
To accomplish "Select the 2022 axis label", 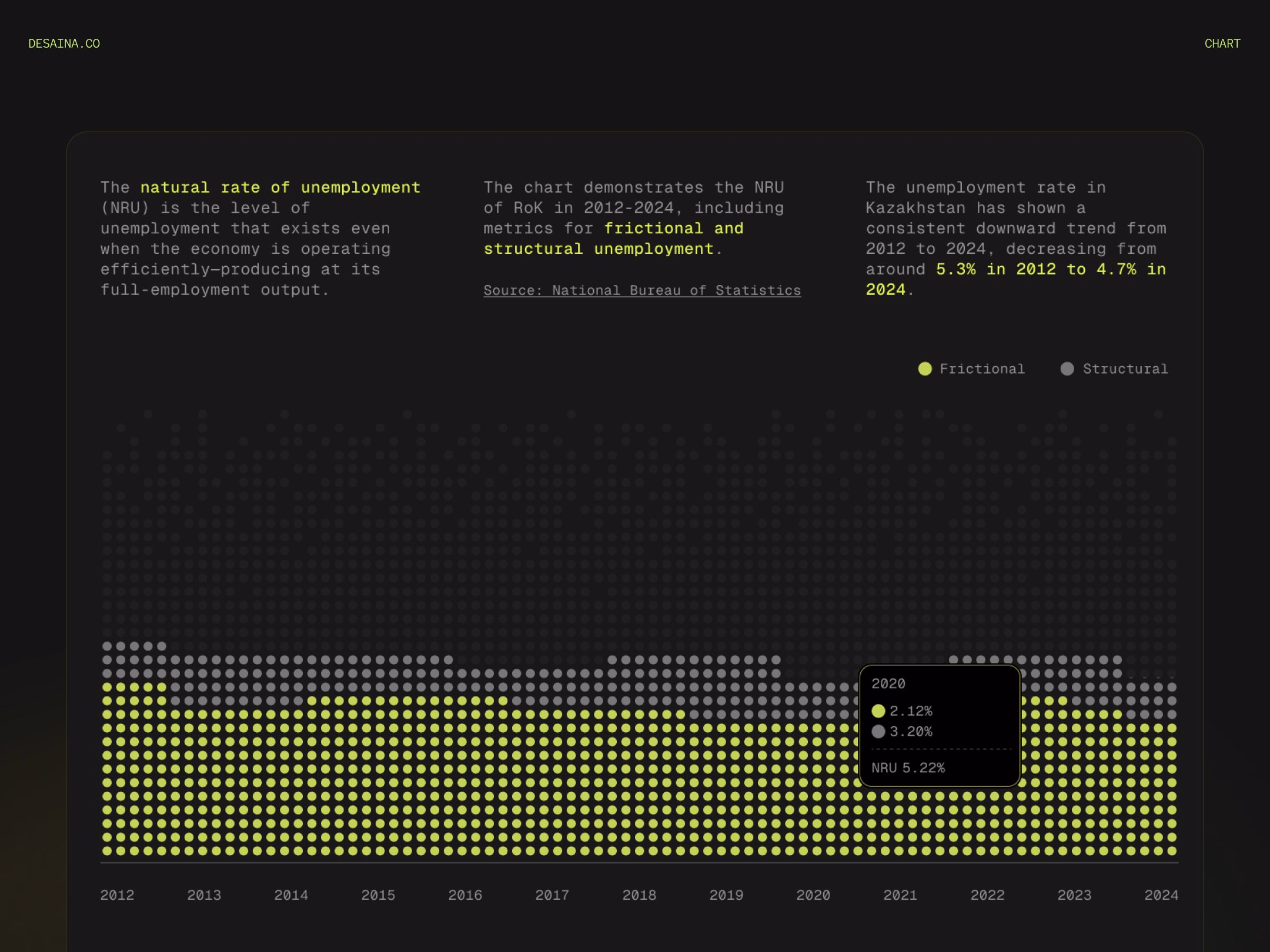I will 987,895.
